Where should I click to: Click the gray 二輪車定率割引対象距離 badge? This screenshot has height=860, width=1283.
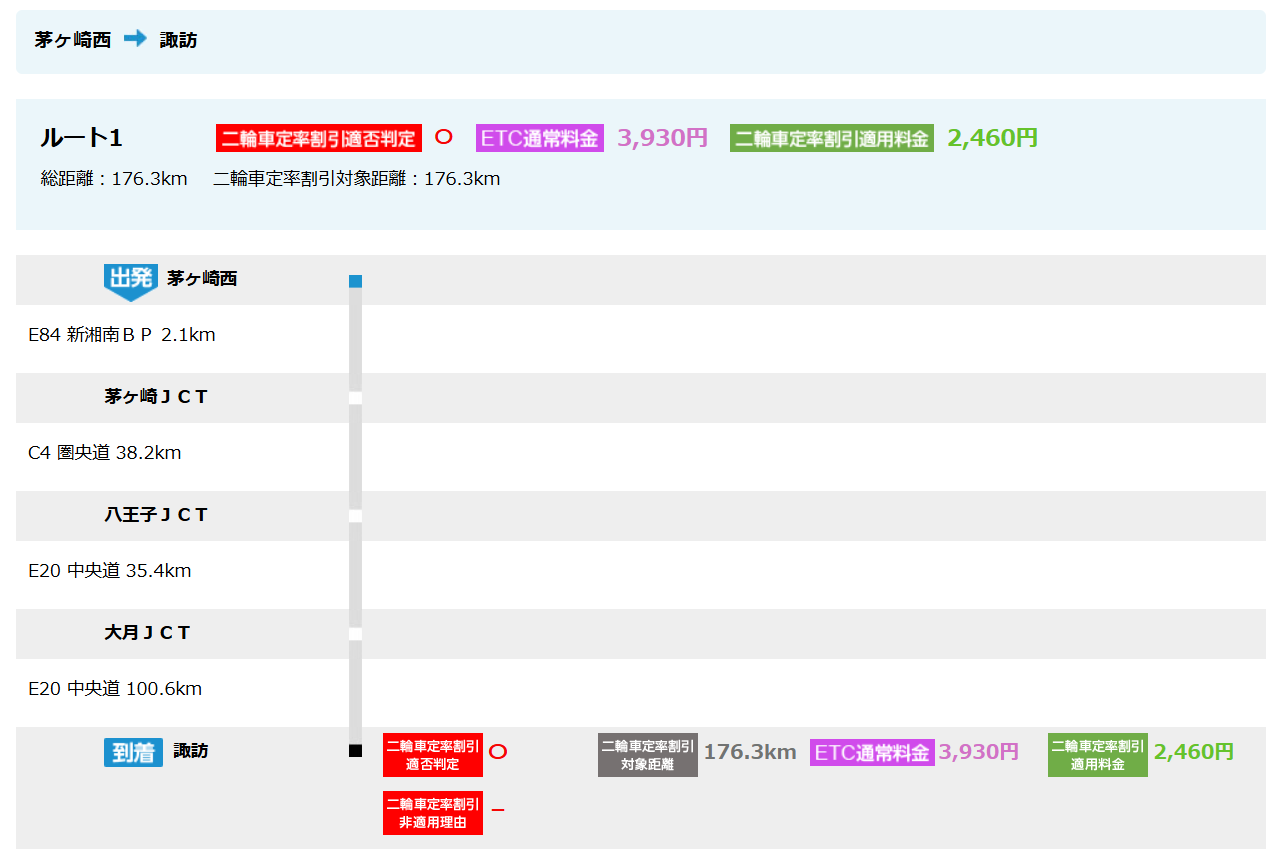click(x=647, y=755)
